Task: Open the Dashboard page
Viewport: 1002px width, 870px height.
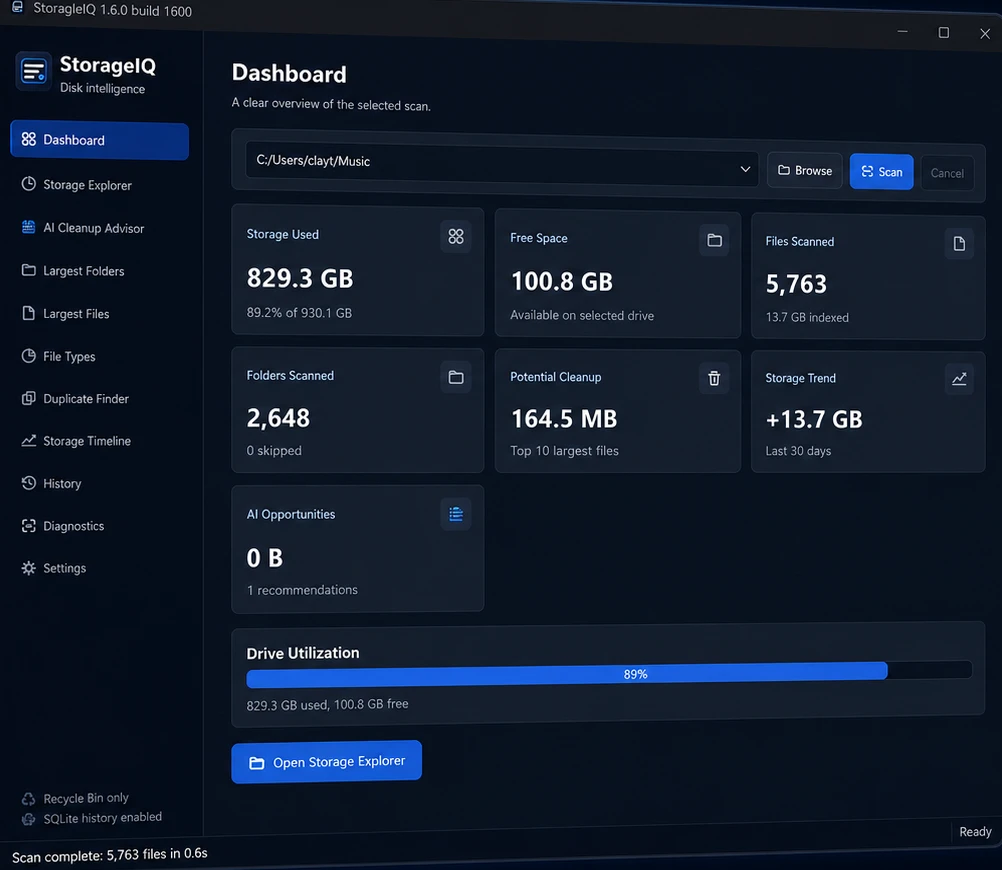Action: coord(100,141)
